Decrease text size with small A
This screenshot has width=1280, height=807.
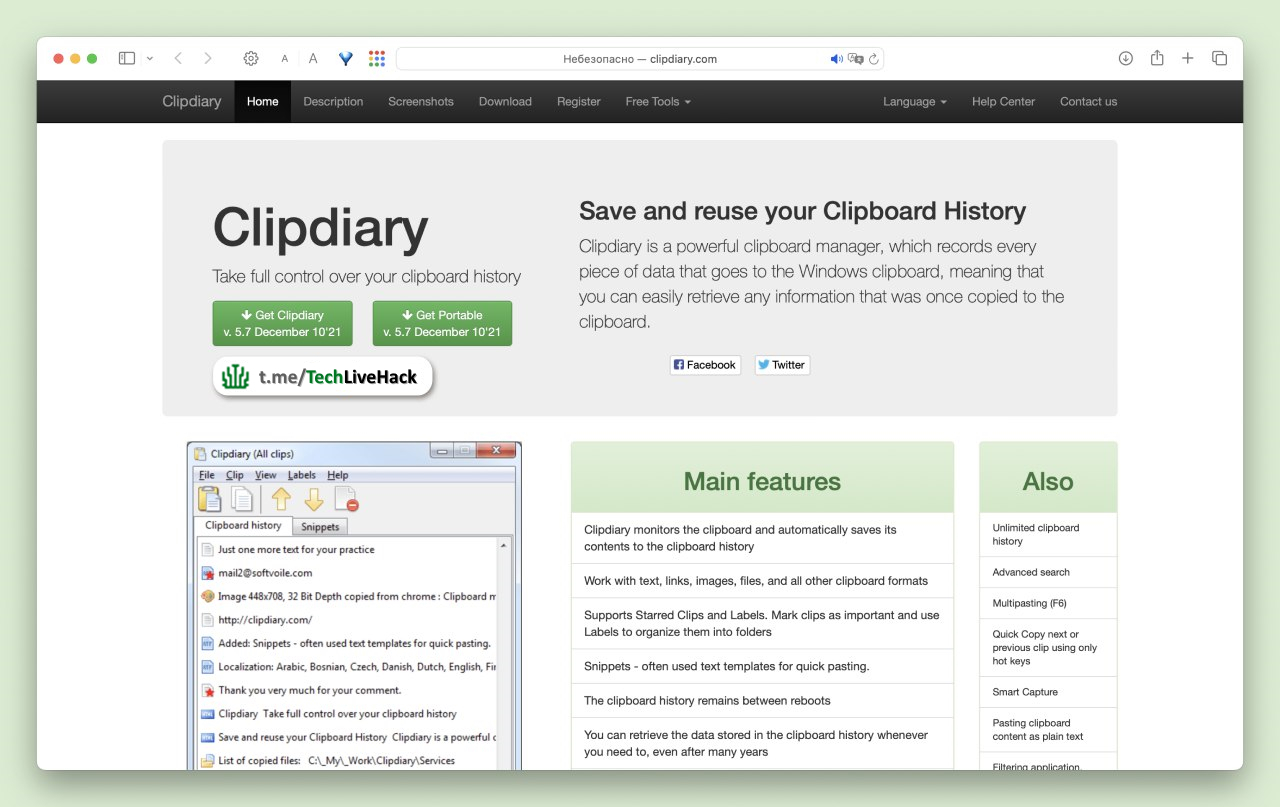click(x=285, y=59)
